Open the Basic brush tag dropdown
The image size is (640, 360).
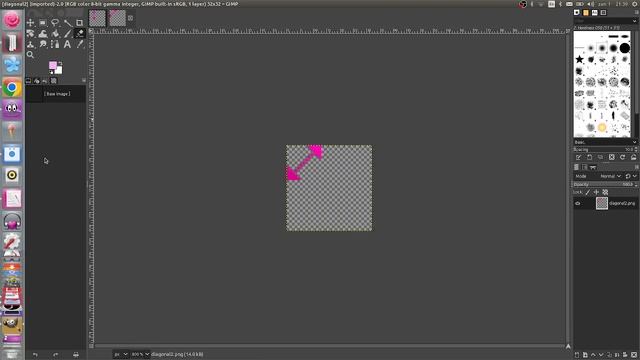pos(605,142)
